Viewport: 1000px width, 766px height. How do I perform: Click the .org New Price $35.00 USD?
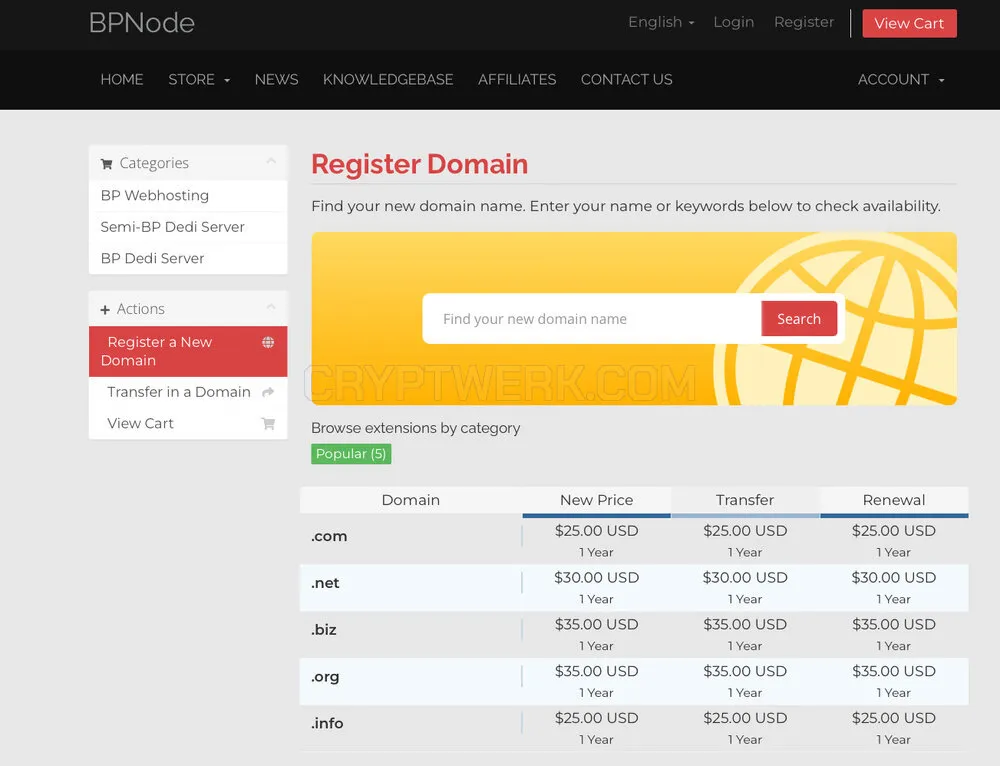[596, 671]
